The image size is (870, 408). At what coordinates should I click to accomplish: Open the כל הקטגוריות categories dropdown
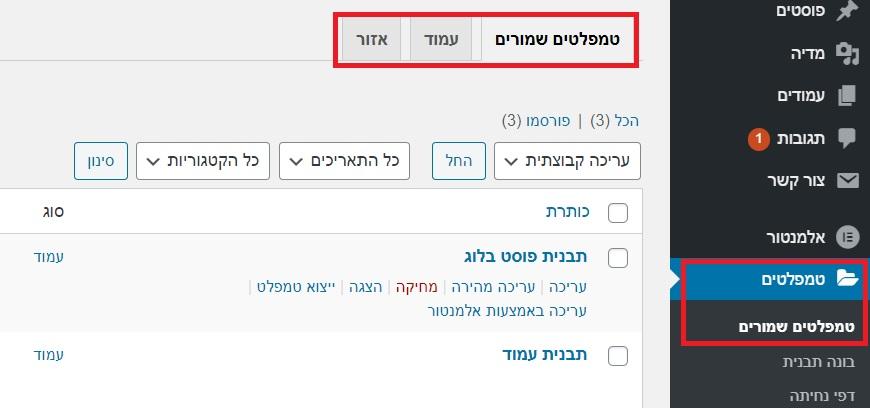pyautogui.click(x=203, y=161)
